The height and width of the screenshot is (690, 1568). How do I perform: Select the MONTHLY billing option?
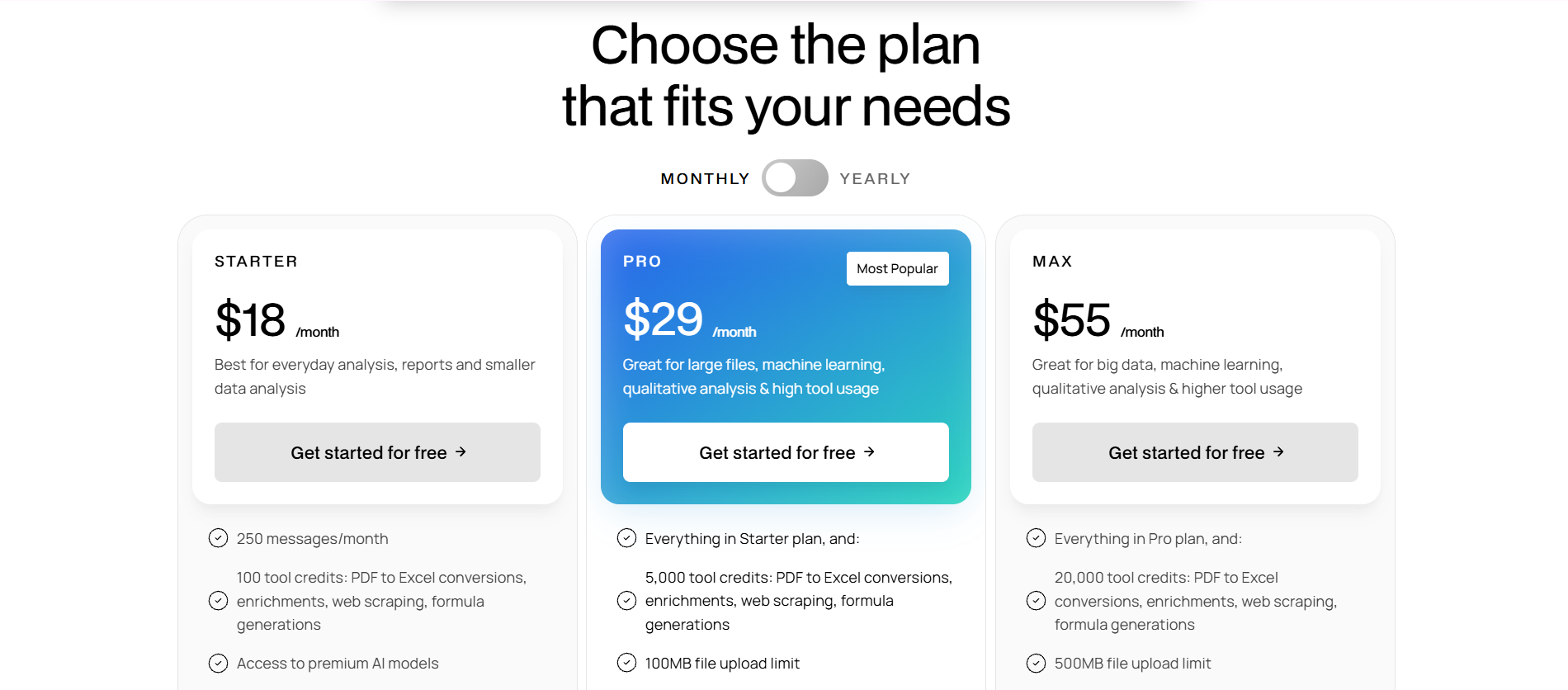(705, 177)
